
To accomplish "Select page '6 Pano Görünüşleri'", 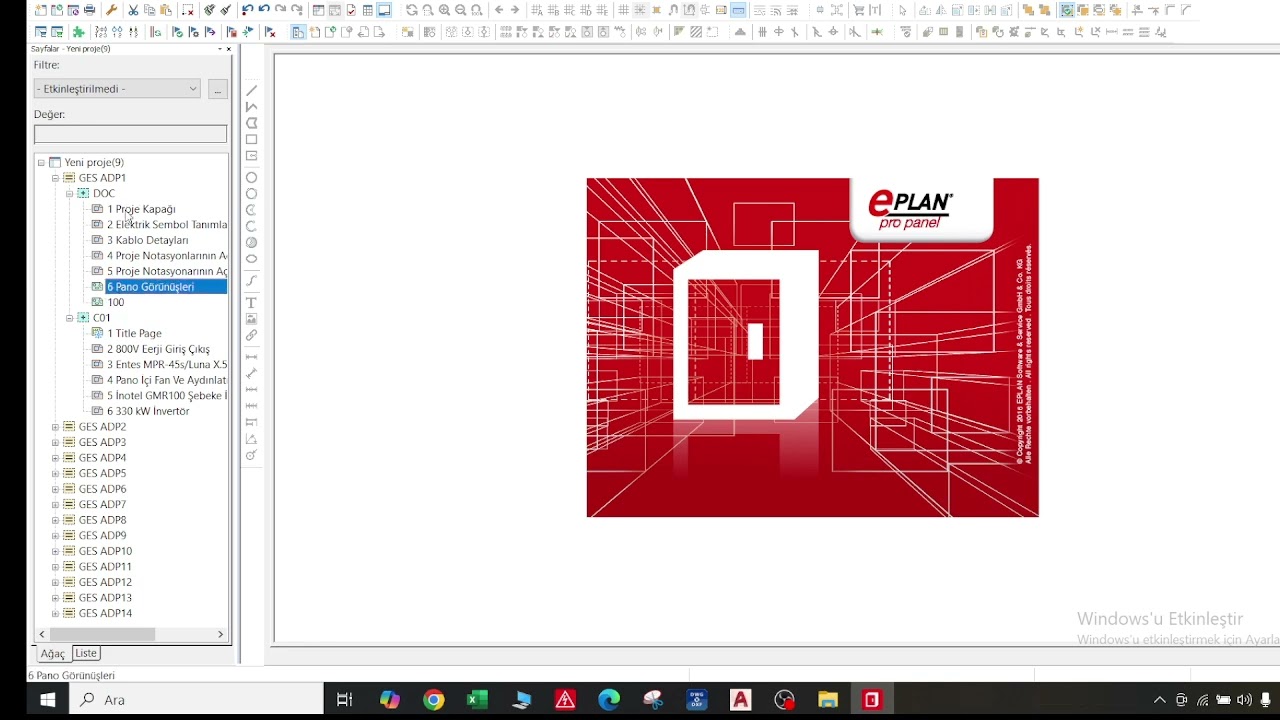I will (x=151, y=287).
